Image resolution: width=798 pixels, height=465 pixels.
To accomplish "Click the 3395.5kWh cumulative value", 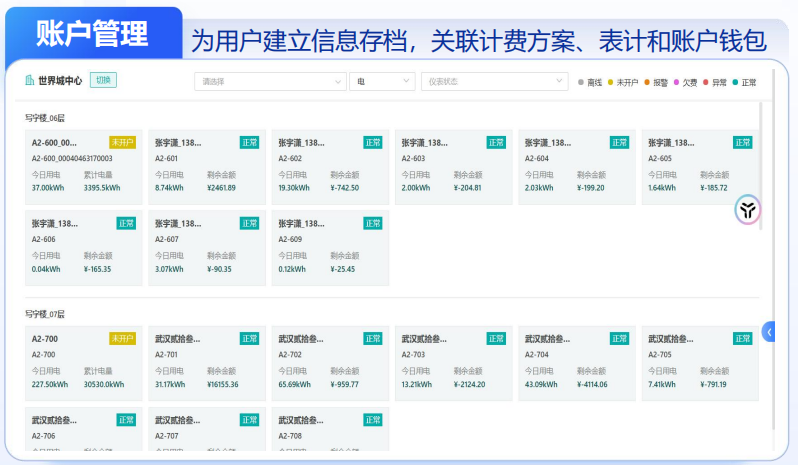I will pos(102,188).
